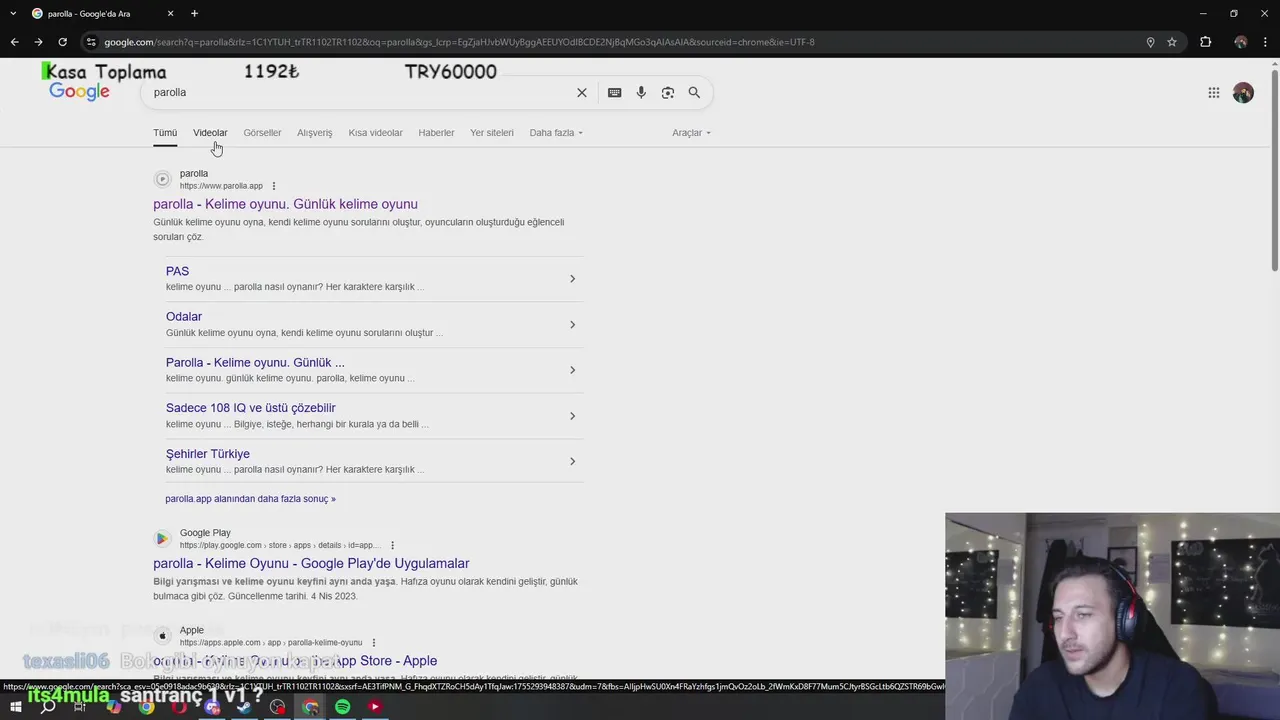The image size is (1280, 720).
Task: Open 'Parolla - Kelime oyunu. Günlük ...' sitelink
Action: [255, 363]
